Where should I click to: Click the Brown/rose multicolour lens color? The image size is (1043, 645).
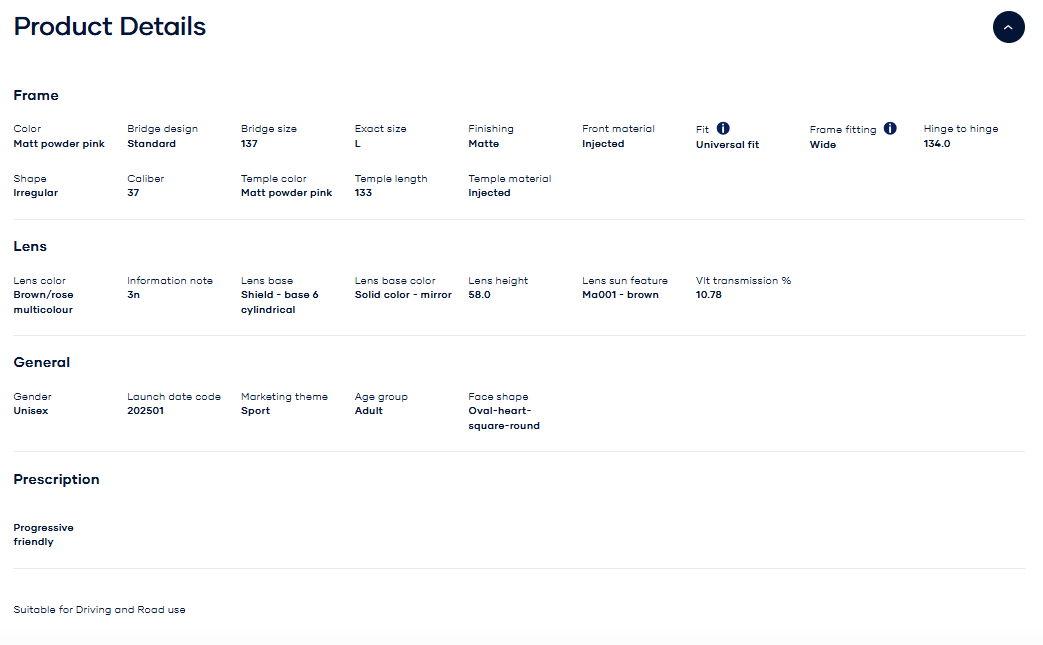(43, 302)
